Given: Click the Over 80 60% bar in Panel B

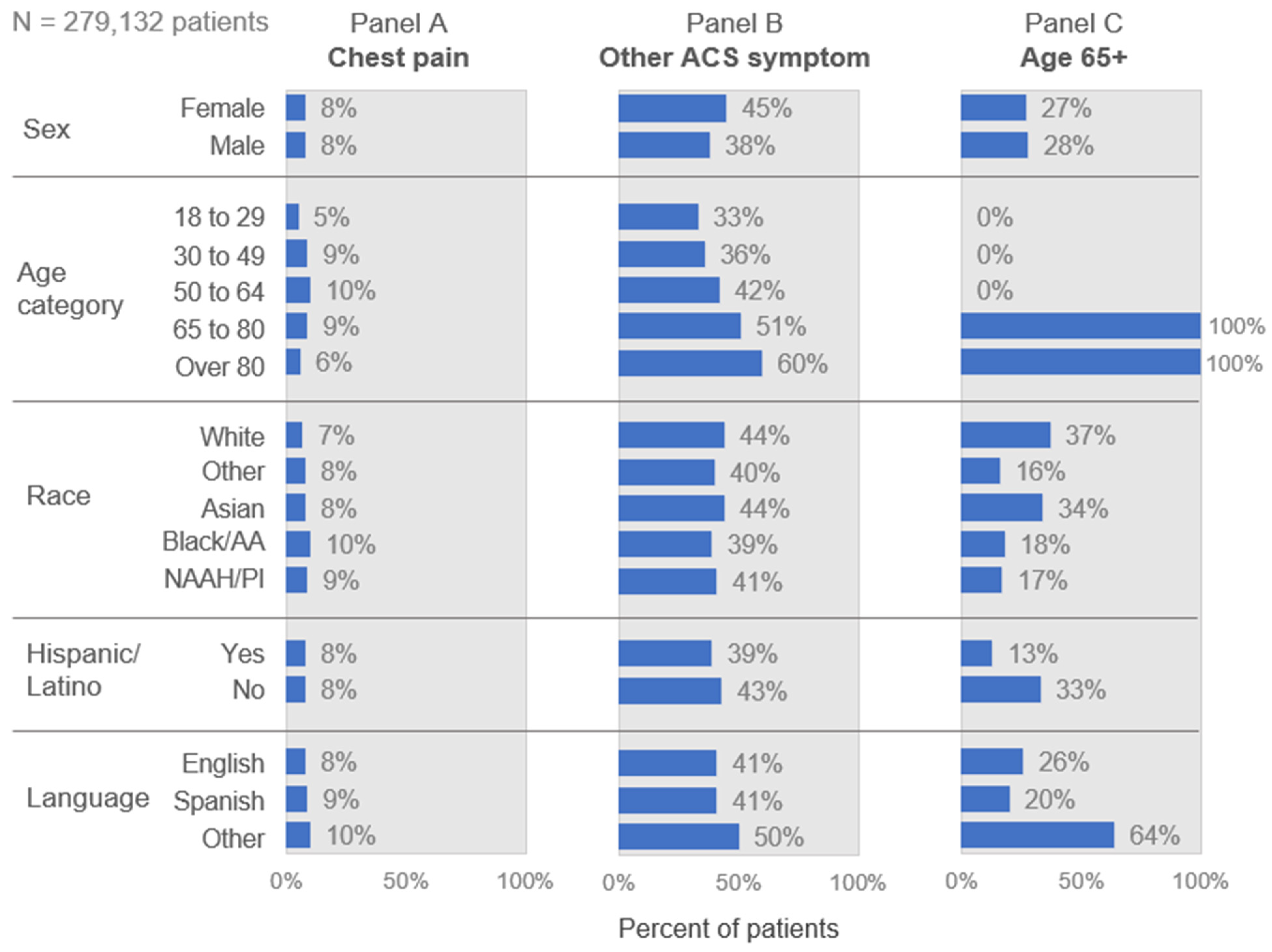Looking at the screenshot, I should pos(690,363).
